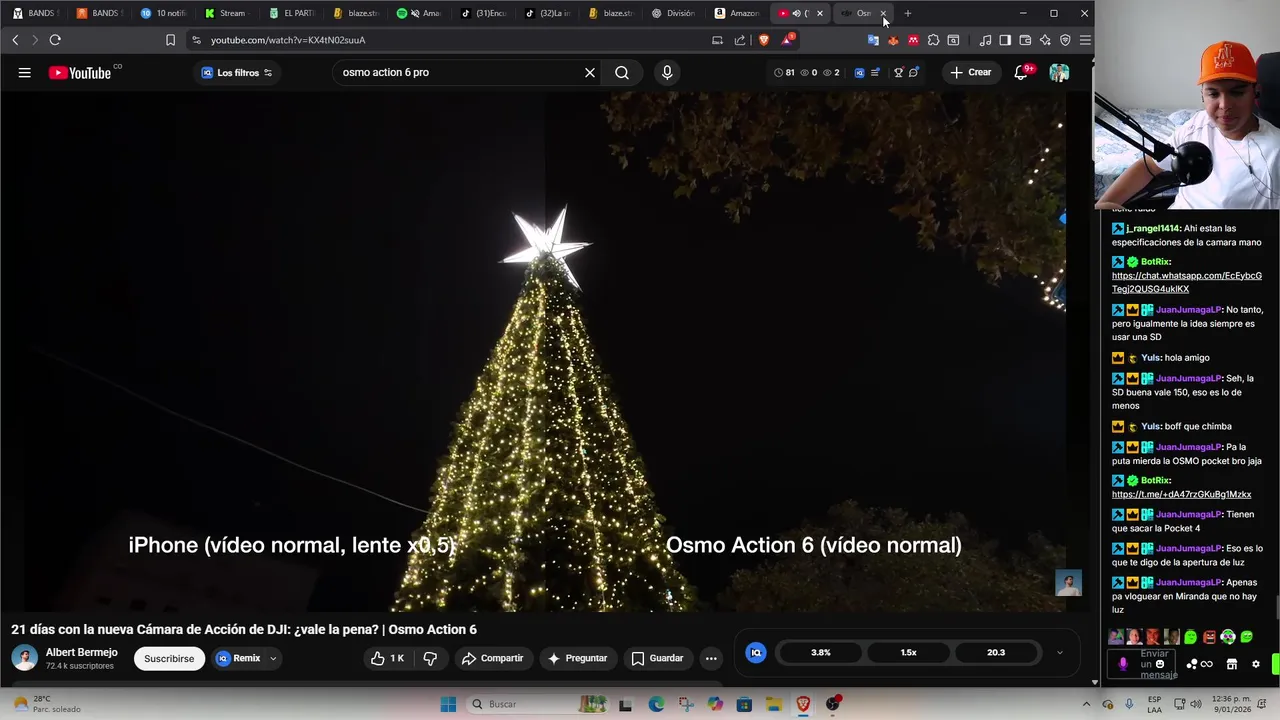This screenshot has height=720, width=1280.
Task: Click the Crear create button
Action: click(971, 72)
